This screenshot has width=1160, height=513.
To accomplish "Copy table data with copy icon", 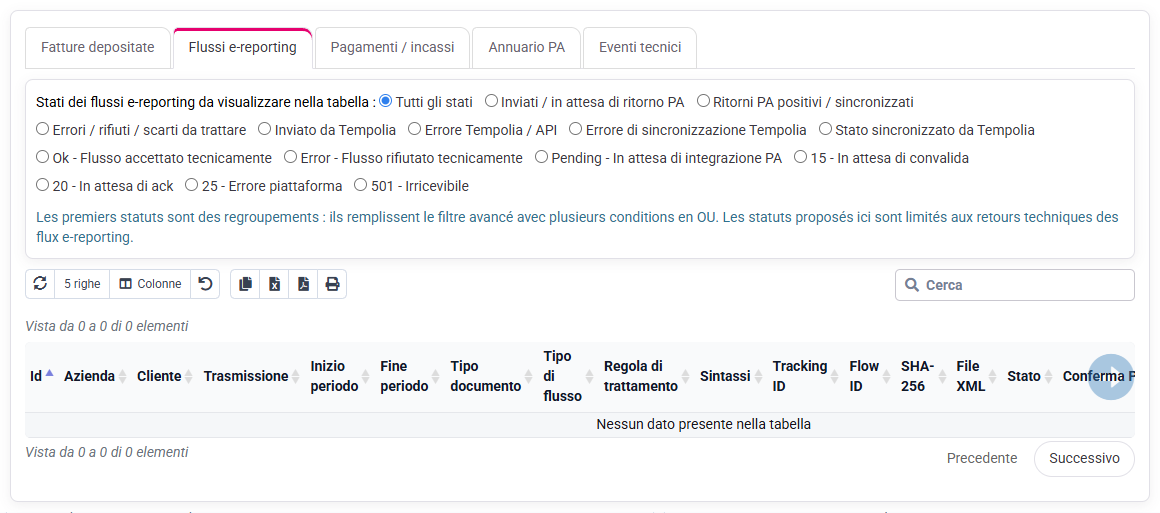I will tap(246, 284).
